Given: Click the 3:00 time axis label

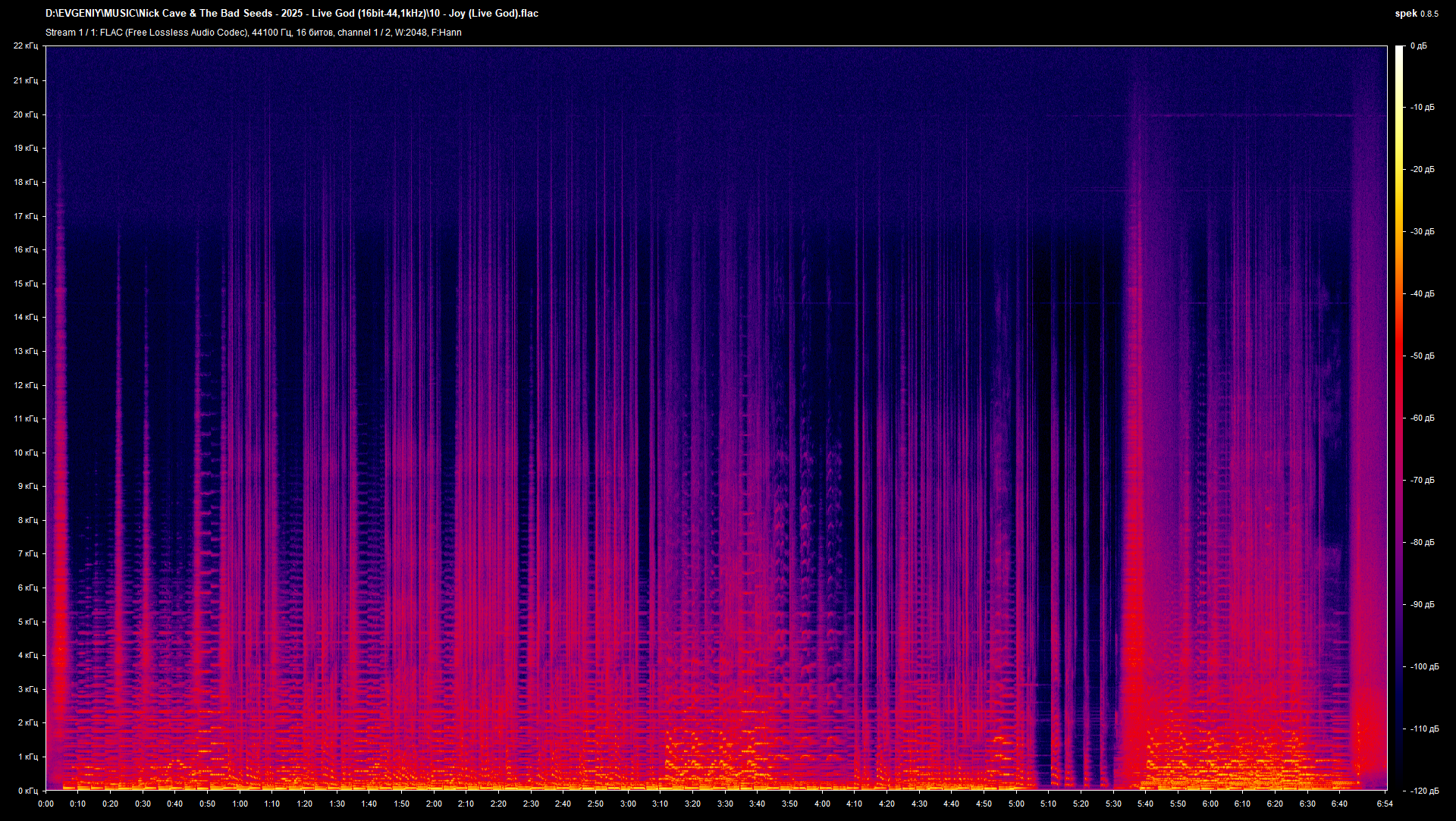Looking at the screenshot, I should [x=627, y=805].
